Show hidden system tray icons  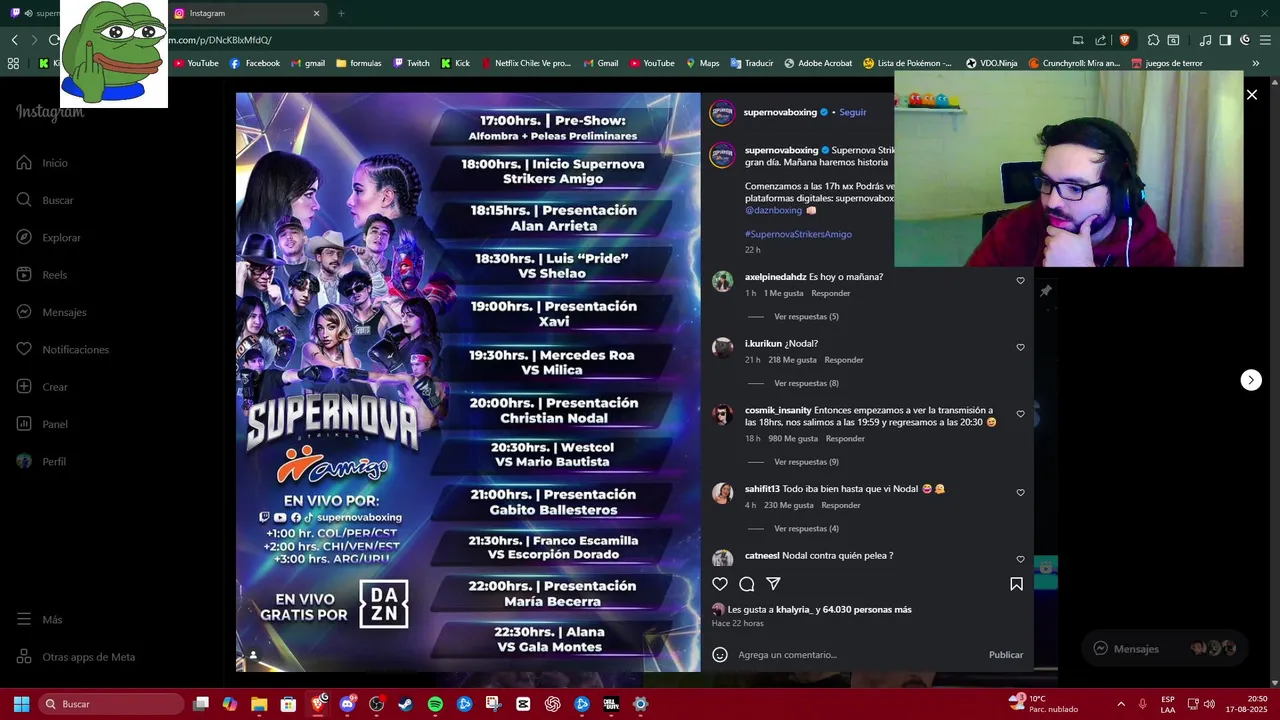click(1120, 704)
